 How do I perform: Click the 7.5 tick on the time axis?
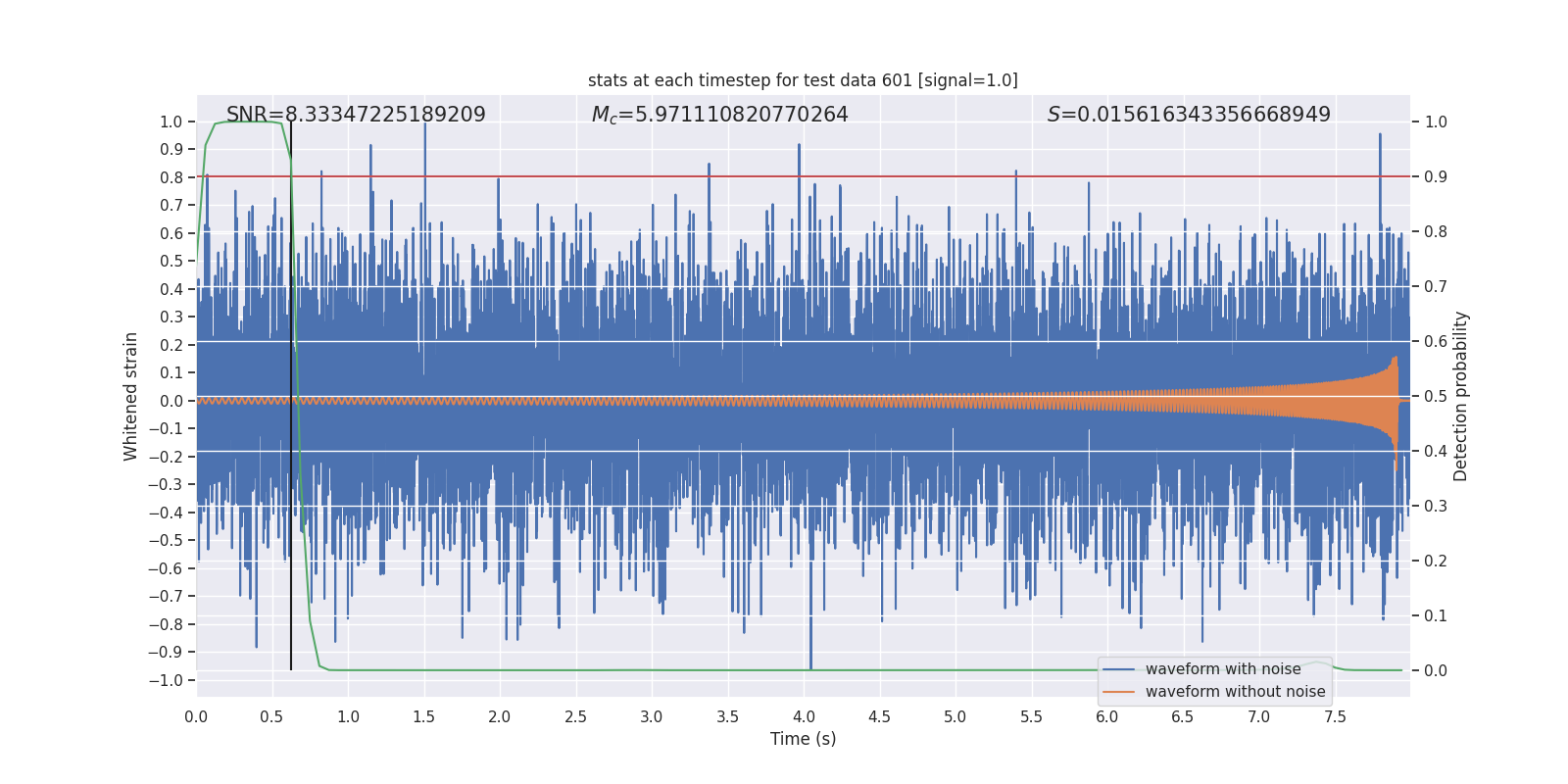pos(1334,717)
